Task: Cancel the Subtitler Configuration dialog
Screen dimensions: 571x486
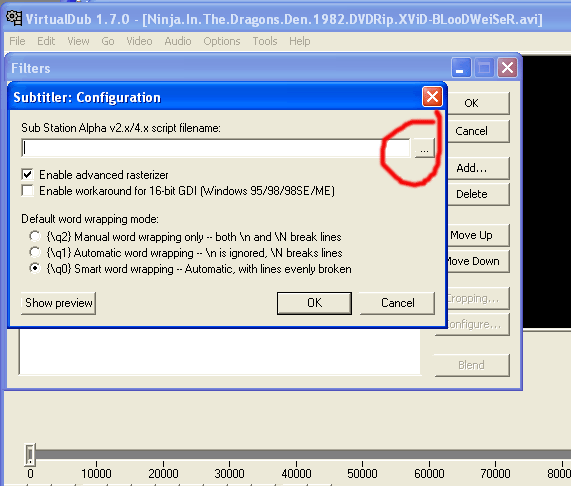Action: click(397, 303)
